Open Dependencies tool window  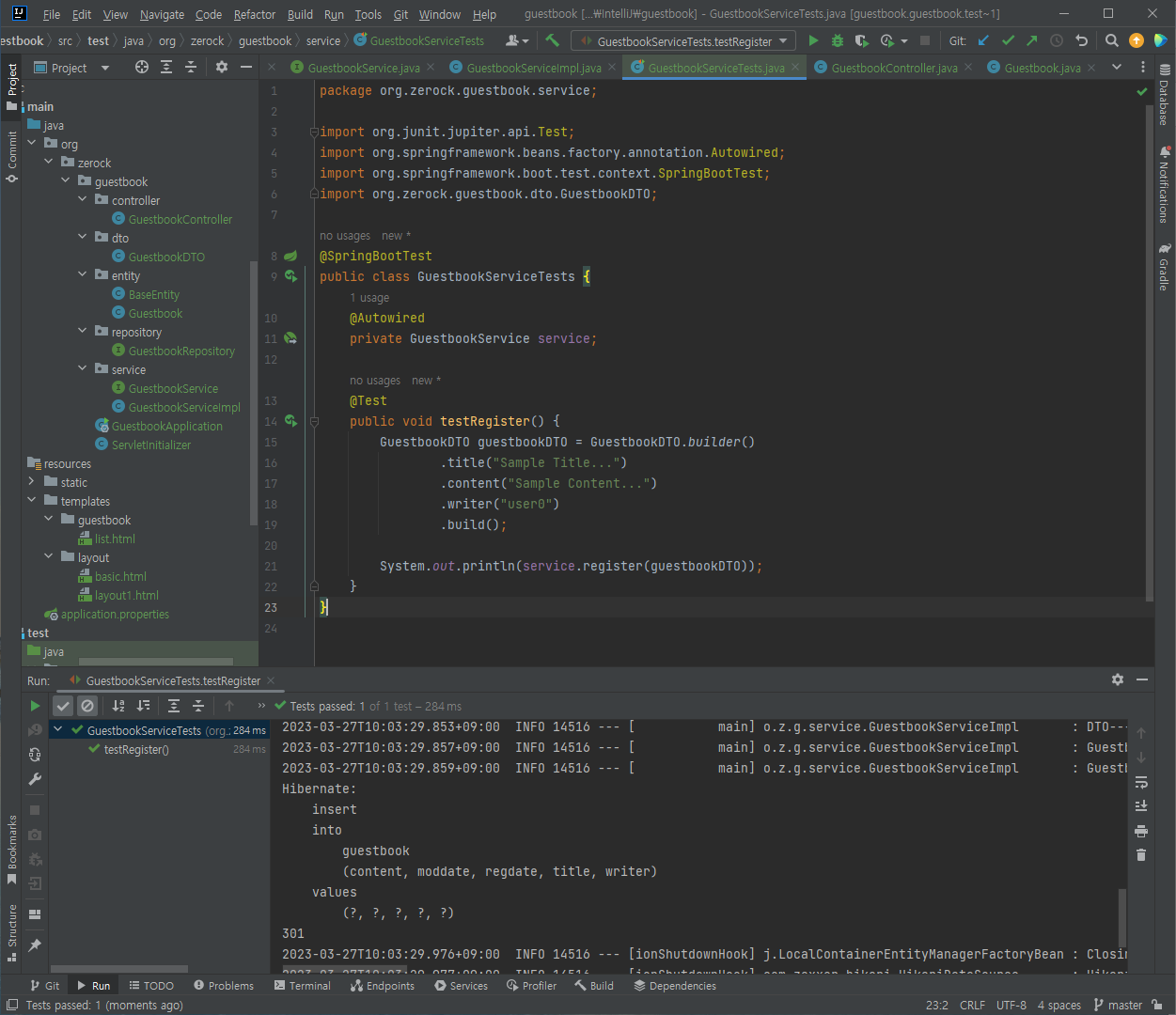(675, 986)
